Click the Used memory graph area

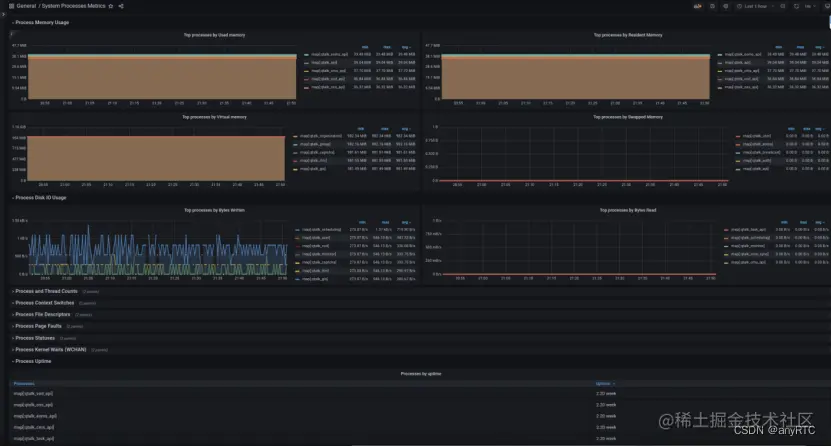point(162,76)
